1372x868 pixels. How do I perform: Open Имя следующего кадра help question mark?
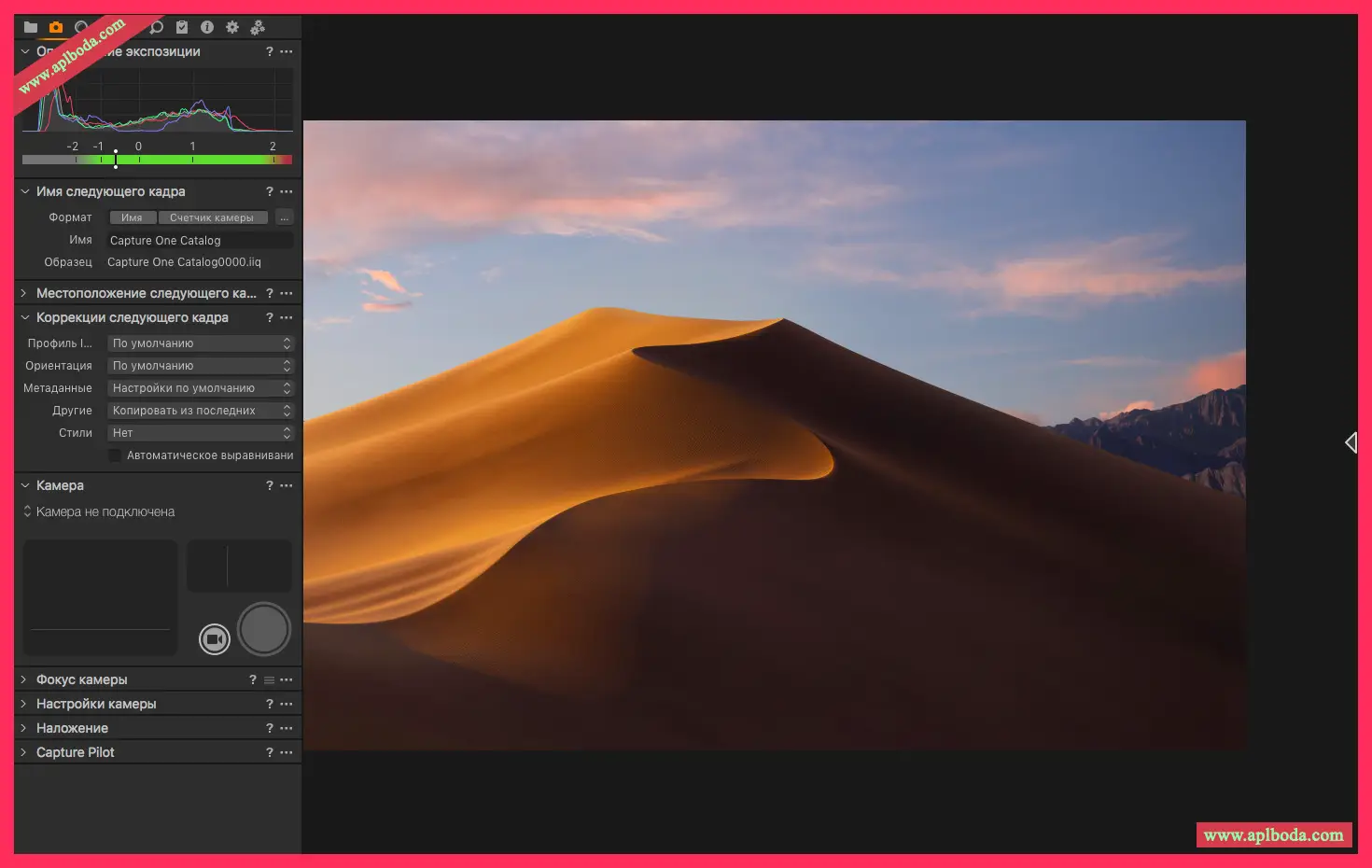point(270,190)
